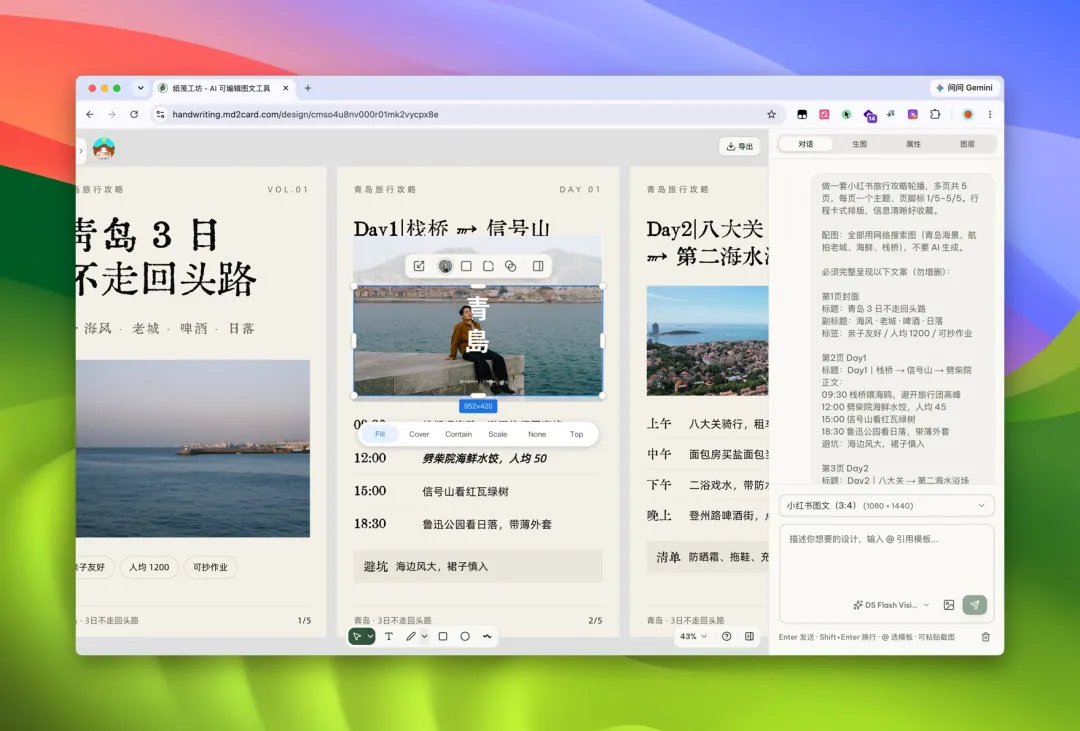
Task: Click the green send message button
Action: pos(975,605)
